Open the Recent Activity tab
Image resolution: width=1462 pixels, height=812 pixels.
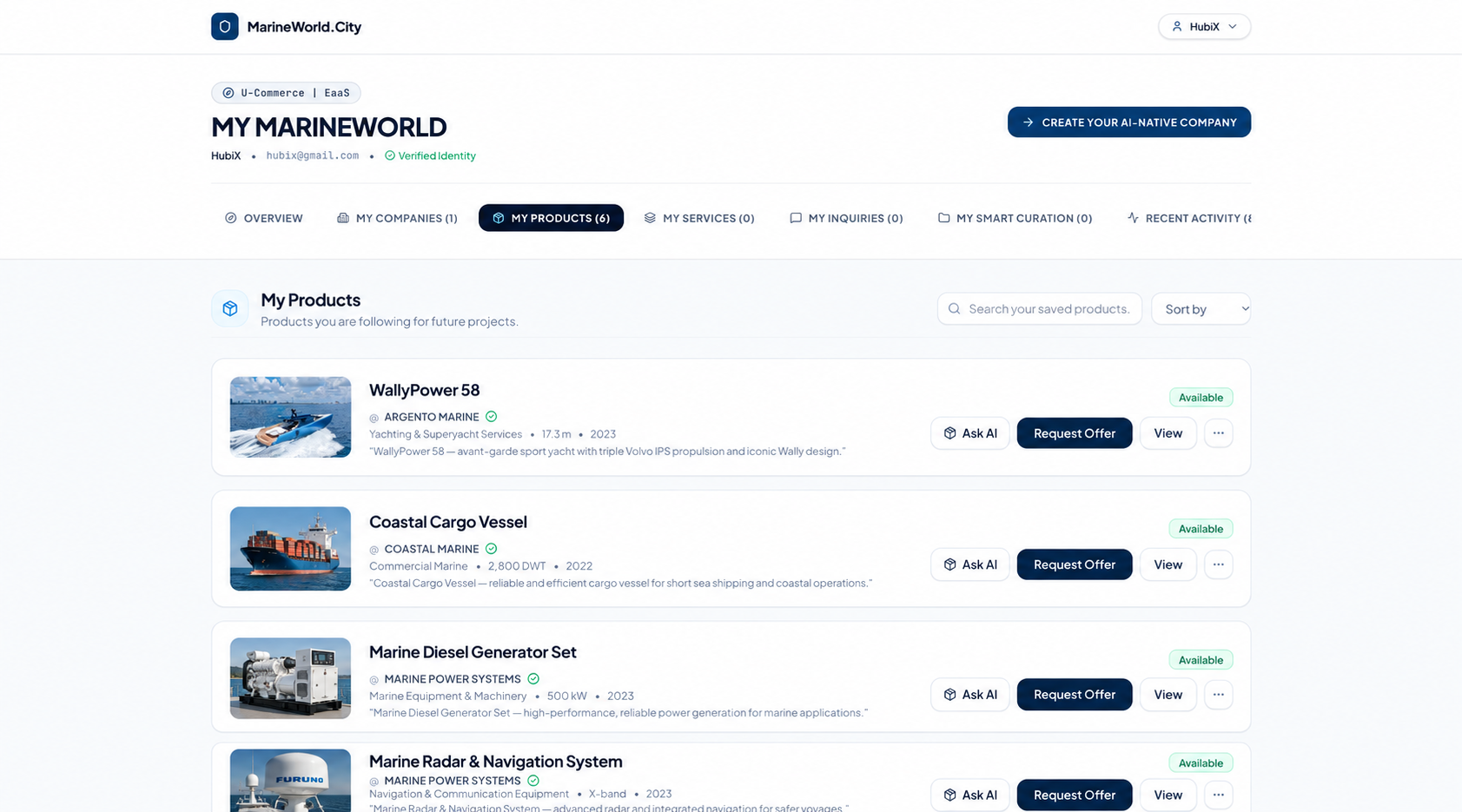[1189, 218]
